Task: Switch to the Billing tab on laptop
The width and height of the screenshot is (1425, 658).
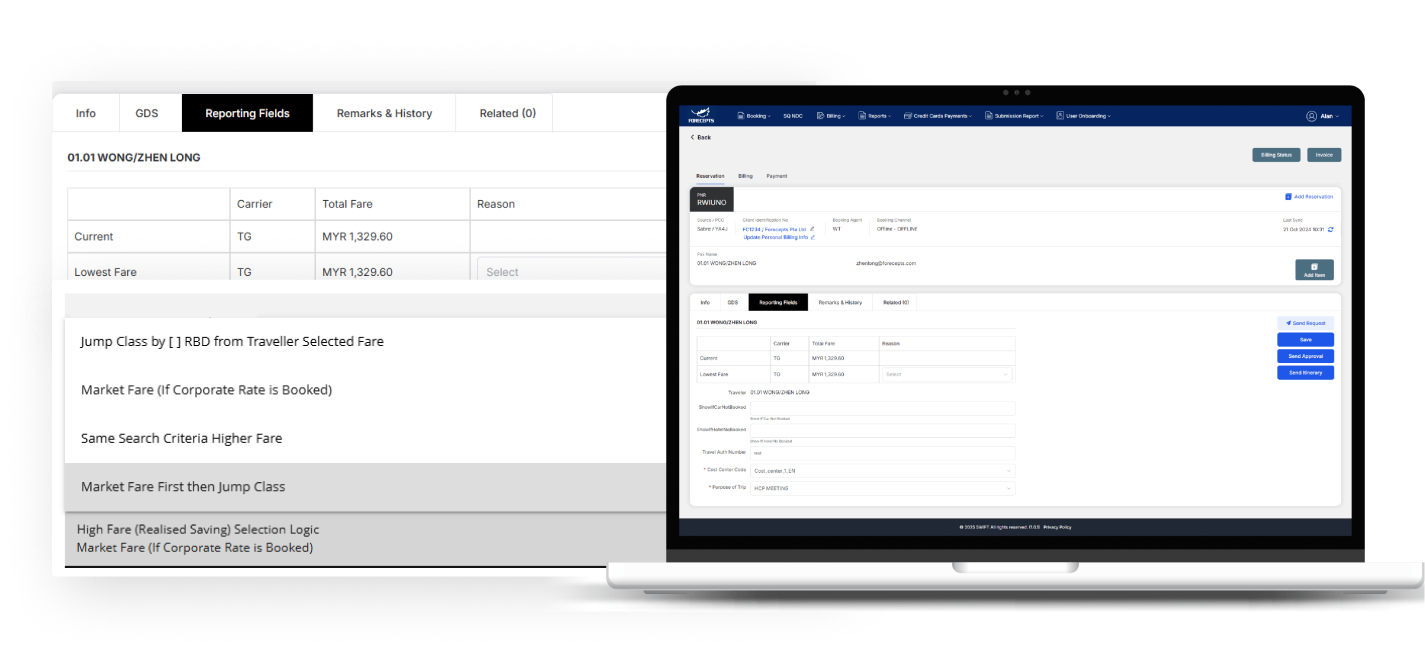Action: point(745,176)
